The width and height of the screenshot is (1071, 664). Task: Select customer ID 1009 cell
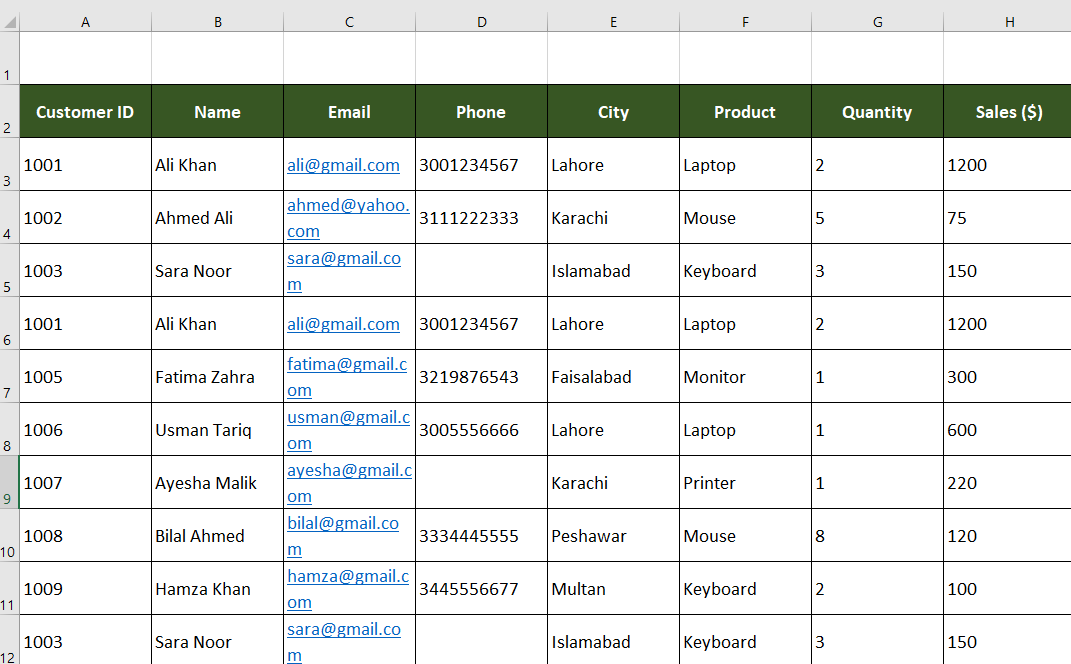tap(85, 588)
